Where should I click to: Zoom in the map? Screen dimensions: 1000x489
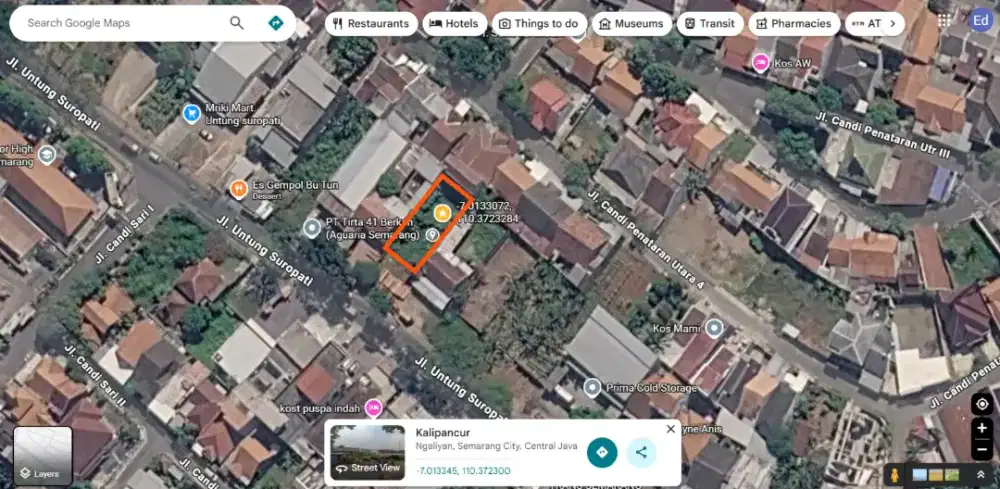point(982,428)
